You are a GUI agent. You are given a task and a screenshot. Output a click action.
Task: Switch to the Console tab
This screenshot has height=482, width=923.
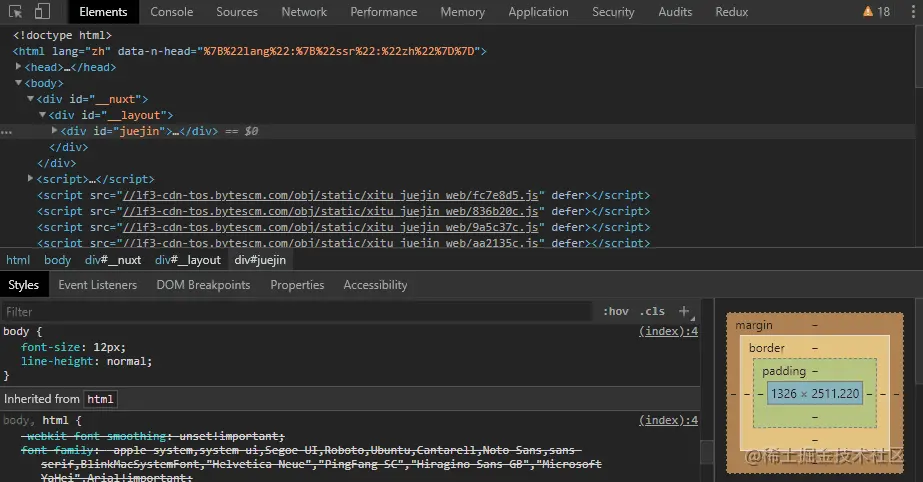(x=171, y=12)
